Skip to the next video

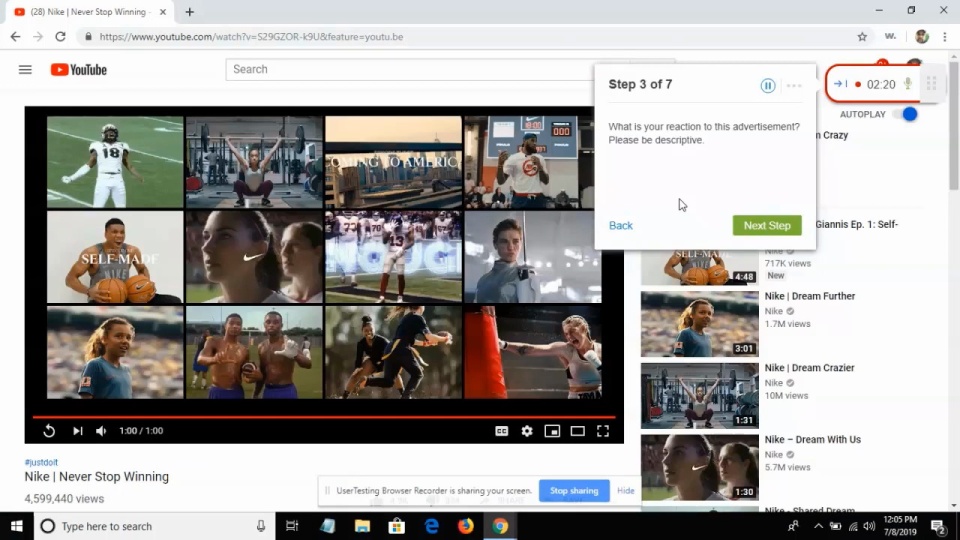point(77,431)
